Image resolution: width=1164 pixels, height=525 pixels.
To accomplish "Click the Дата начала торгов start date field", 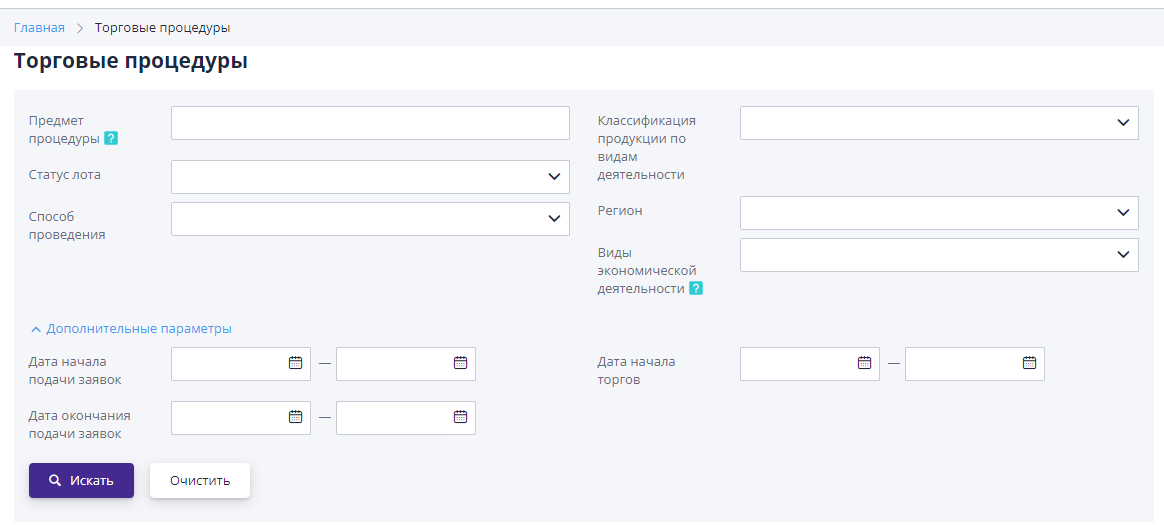I will click(x=797, y=363).
